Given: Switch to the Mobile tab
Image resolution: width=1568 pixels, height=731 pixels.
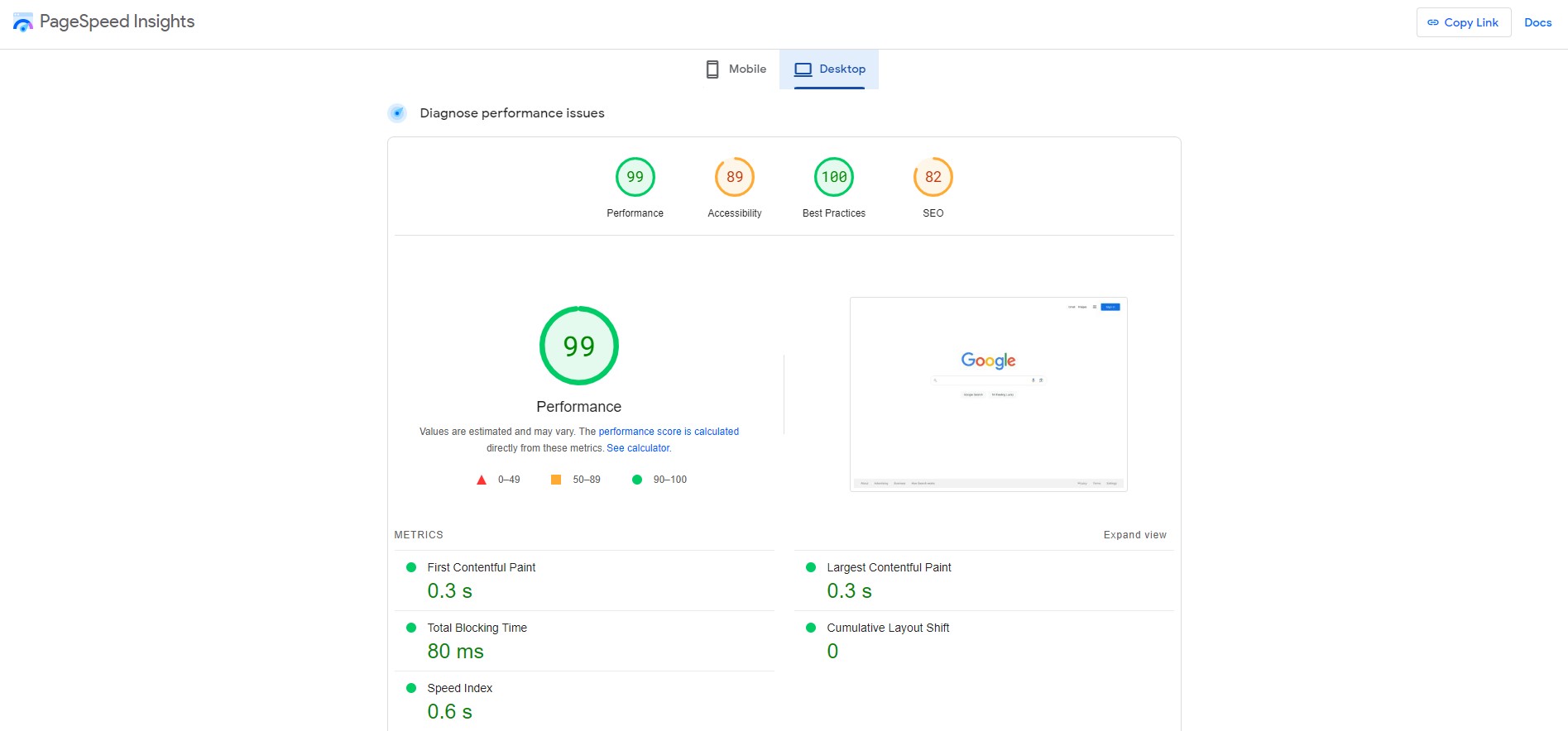Looking at the screenshot, I should click(x=736, y=69).
